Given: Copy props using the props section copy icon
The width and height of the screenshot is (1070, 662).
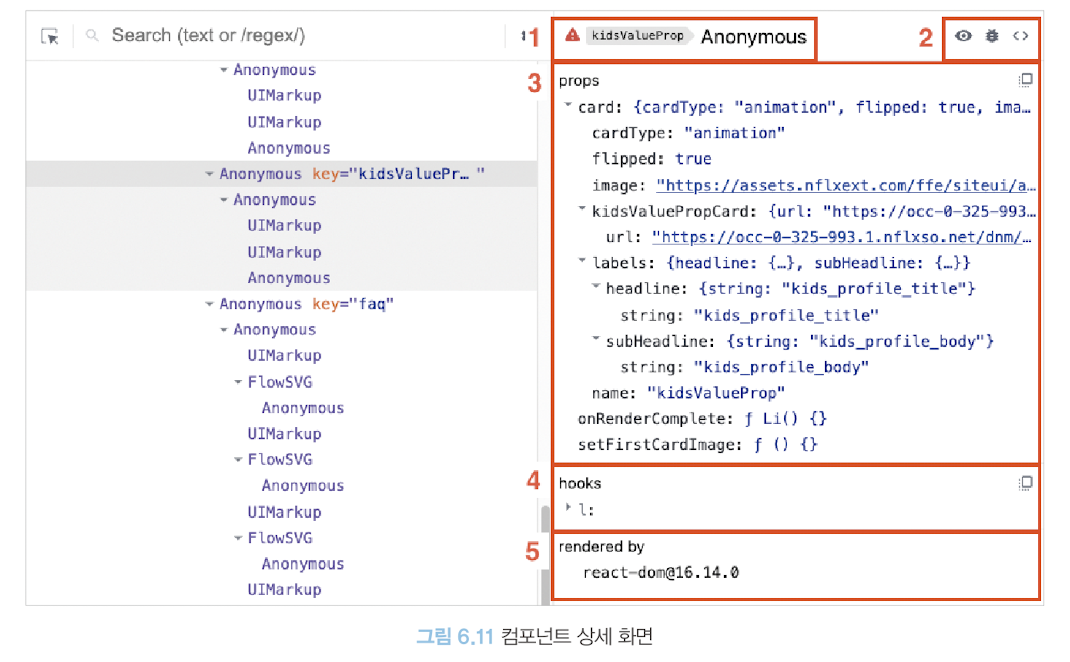Looking at the screenshot, I should pos(1025,80).
